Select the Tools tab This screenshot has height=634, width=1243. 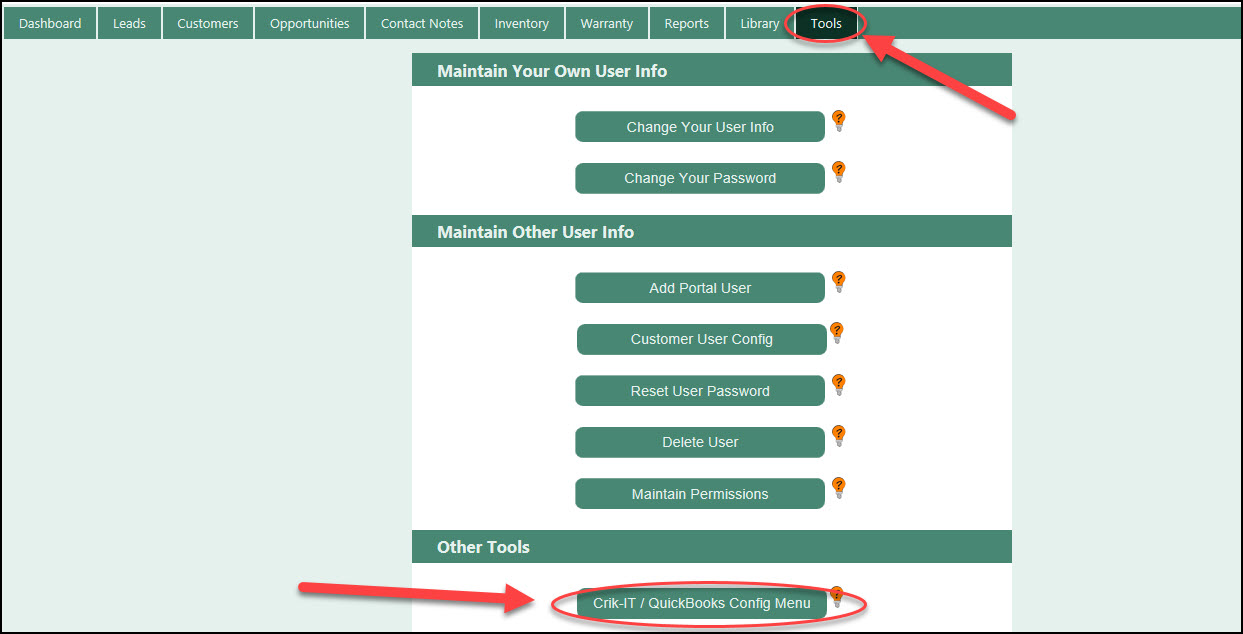[826, 23]
